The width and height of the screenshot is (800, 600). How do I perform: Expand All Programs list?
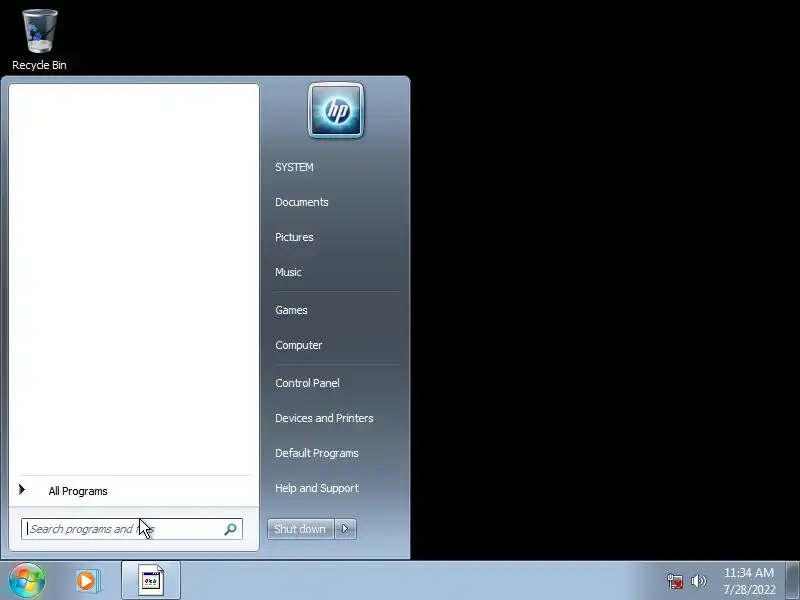click(78, 491)
